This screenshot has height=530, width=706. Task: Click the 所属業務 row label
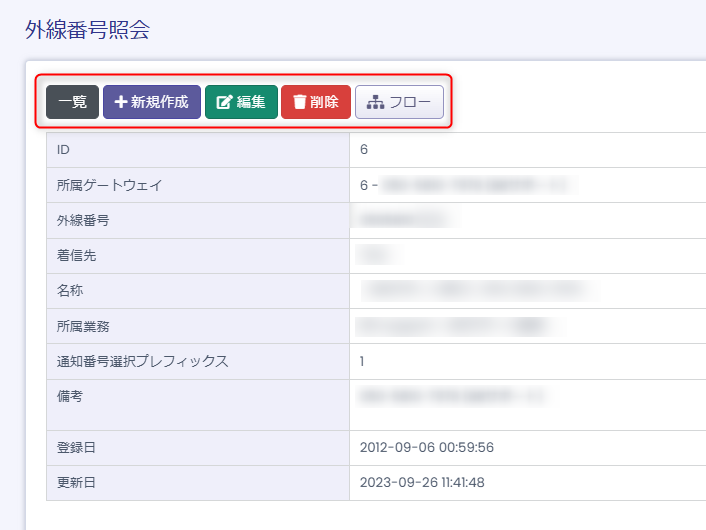(x=83, y=326)
